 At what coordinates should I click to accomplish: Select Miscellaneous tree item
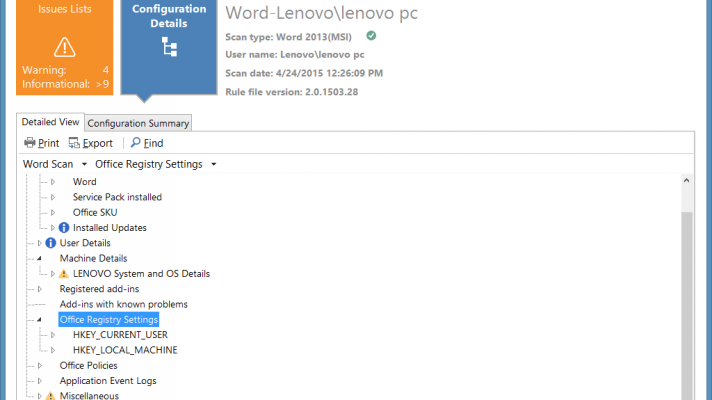pos(89,396)
